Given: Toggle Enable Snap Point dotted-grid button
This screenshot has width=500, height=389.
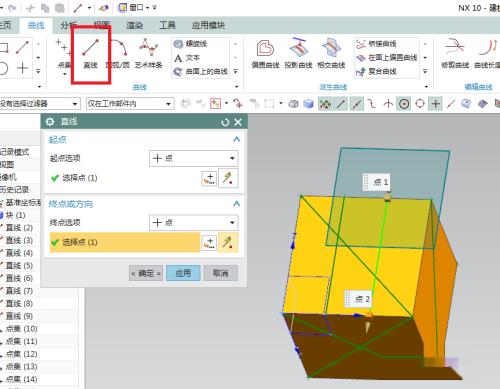Looking at the screenshot, I should pyautogui.click(x=325, y=104).
